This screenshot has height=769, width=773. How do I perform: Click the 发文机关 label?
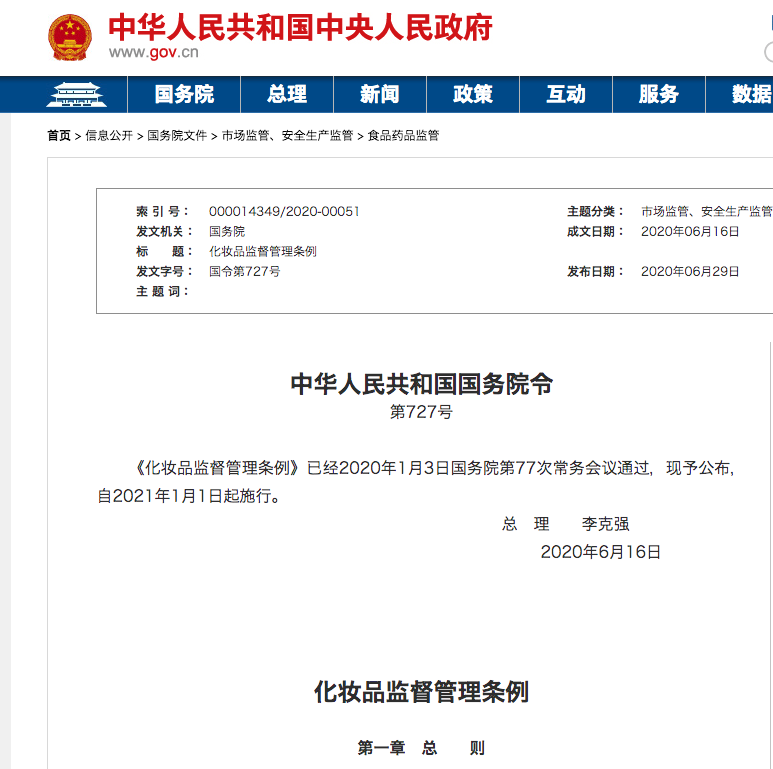(x=164, y=231)
